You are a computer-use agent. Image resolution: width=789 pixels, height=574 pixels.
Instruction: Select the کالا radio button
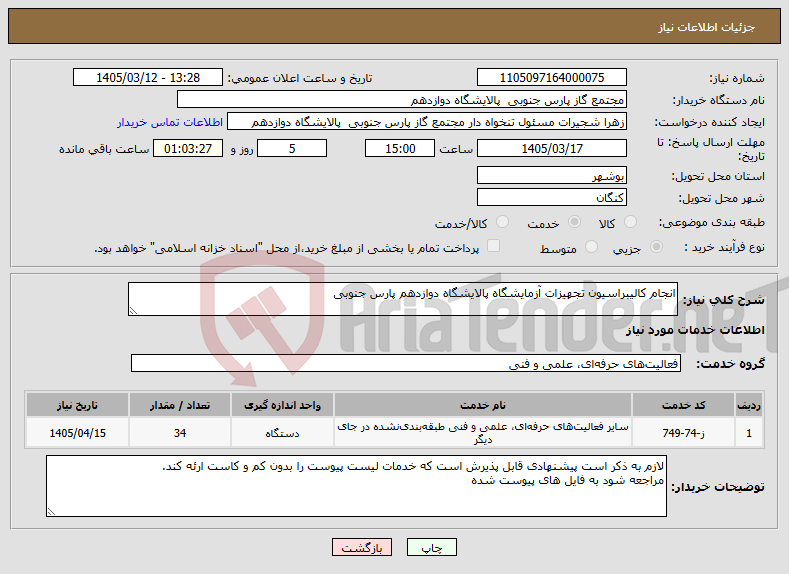point(630,222)
